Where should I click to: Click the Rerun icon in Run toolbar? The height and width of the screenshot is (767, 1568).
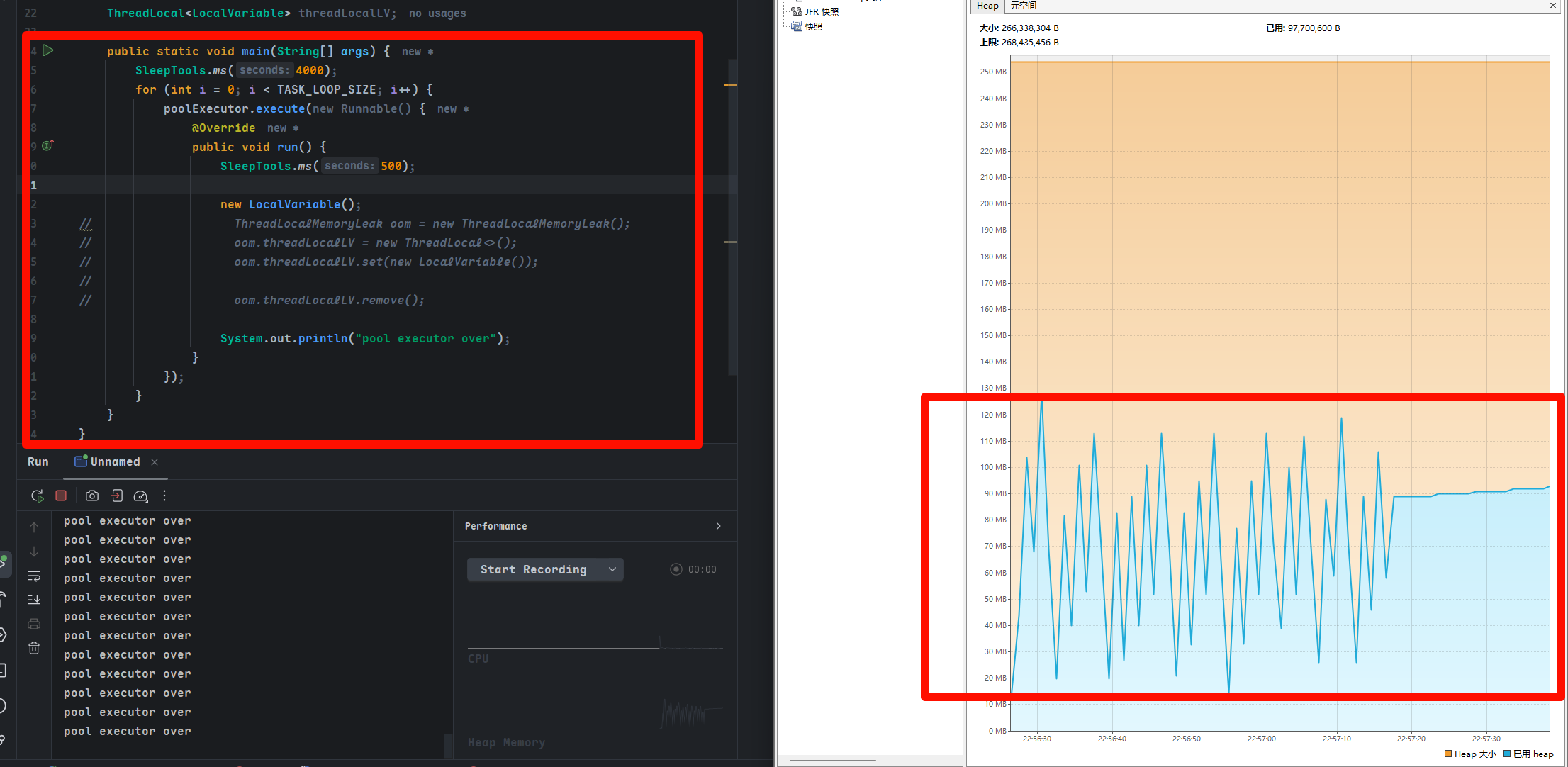38,496
